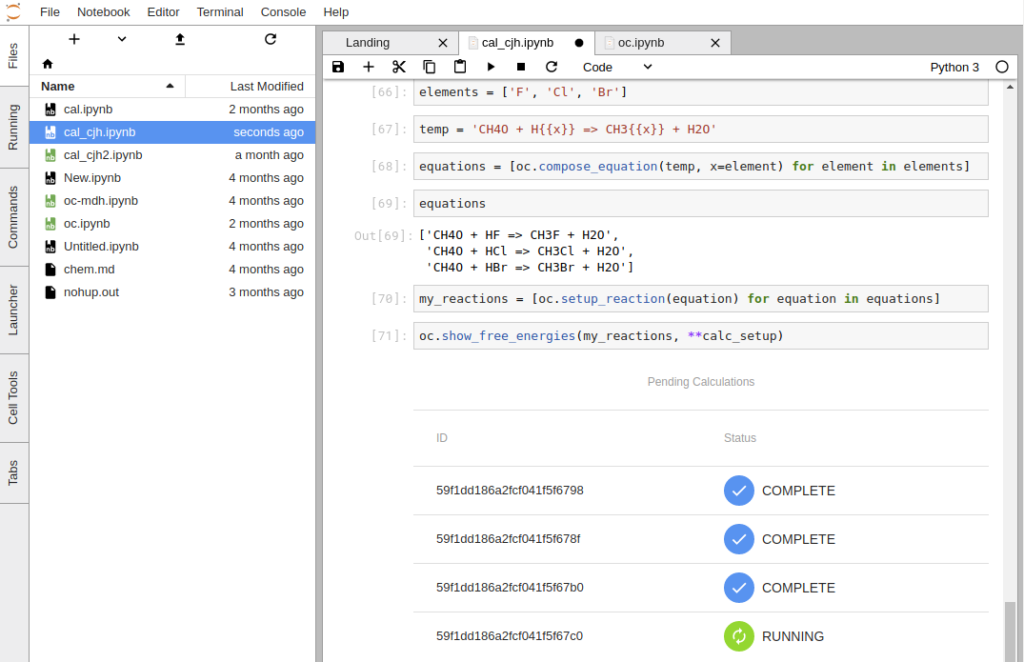
Task: Save the notebook with the floppy disk icon
Action: pyautogui.click(x=338, y=67)
